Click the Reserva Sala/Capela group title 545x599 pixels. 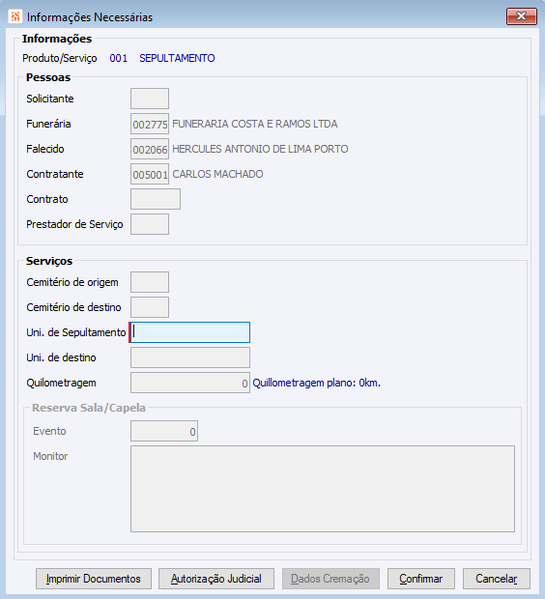[89, 408]
